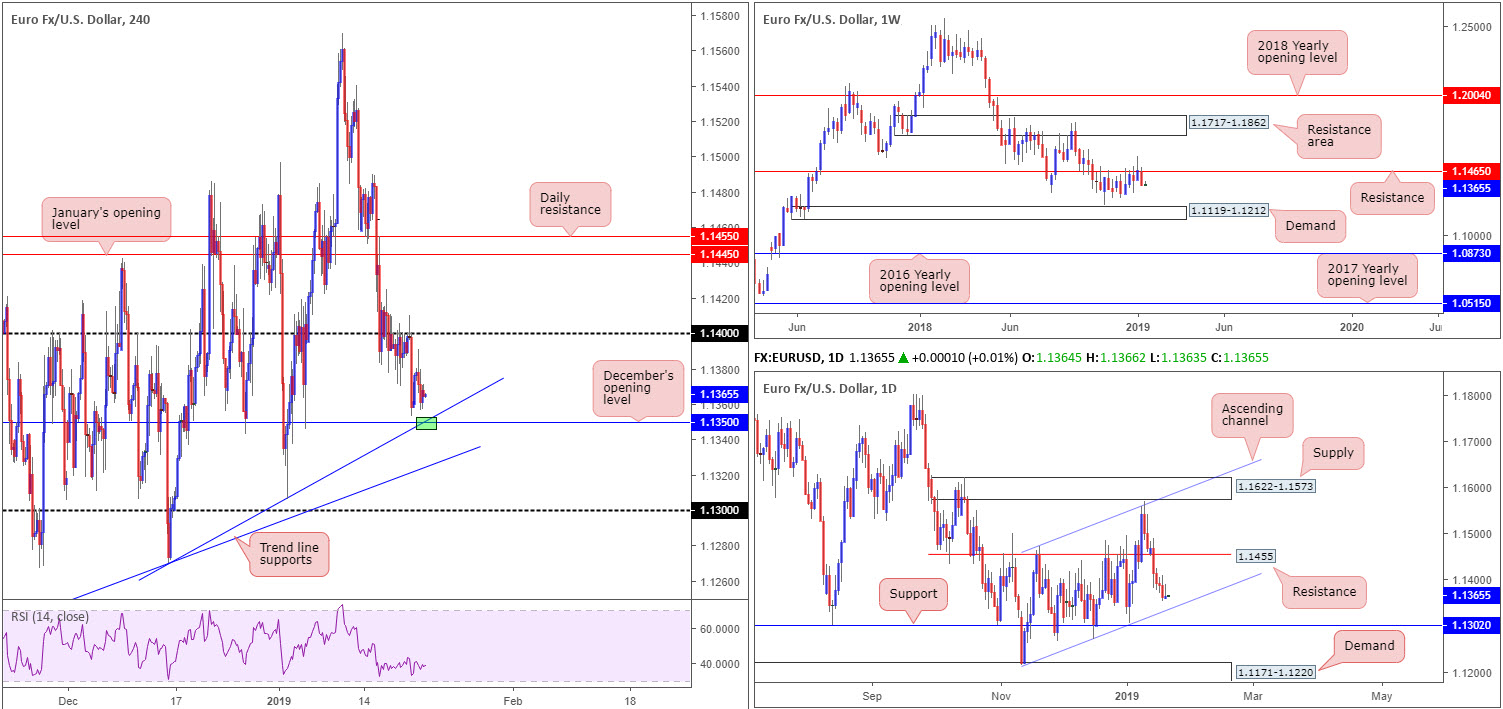Click the 'Resistance' callout on weekly chart
This screenshot has width=1503, height=709.
click(x=1391, y=197)
